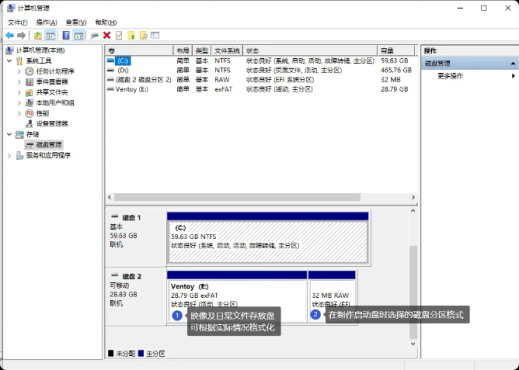Image resolution: width=519 pixels, height=370 pixels.
Task: Select the 磁盘 1 disk label box
Action: coord(136,237)
